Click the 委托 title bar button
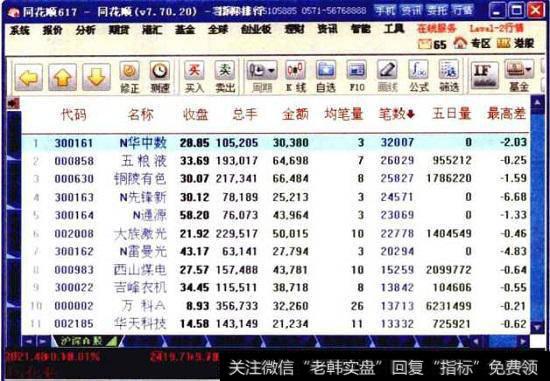Image resolution: width=550 pixels, height=381 pixels. [437, 10]
